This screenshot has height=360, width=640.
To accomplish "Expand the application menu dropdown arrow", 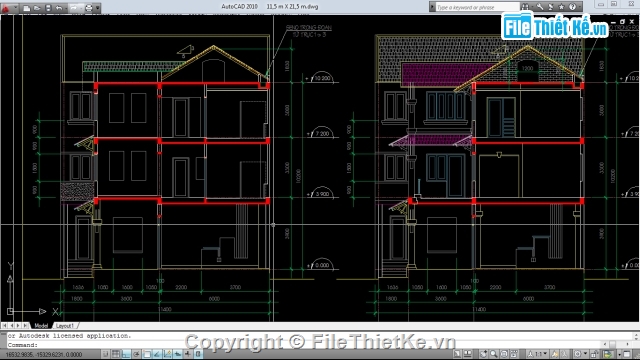I will pos(16,8).
